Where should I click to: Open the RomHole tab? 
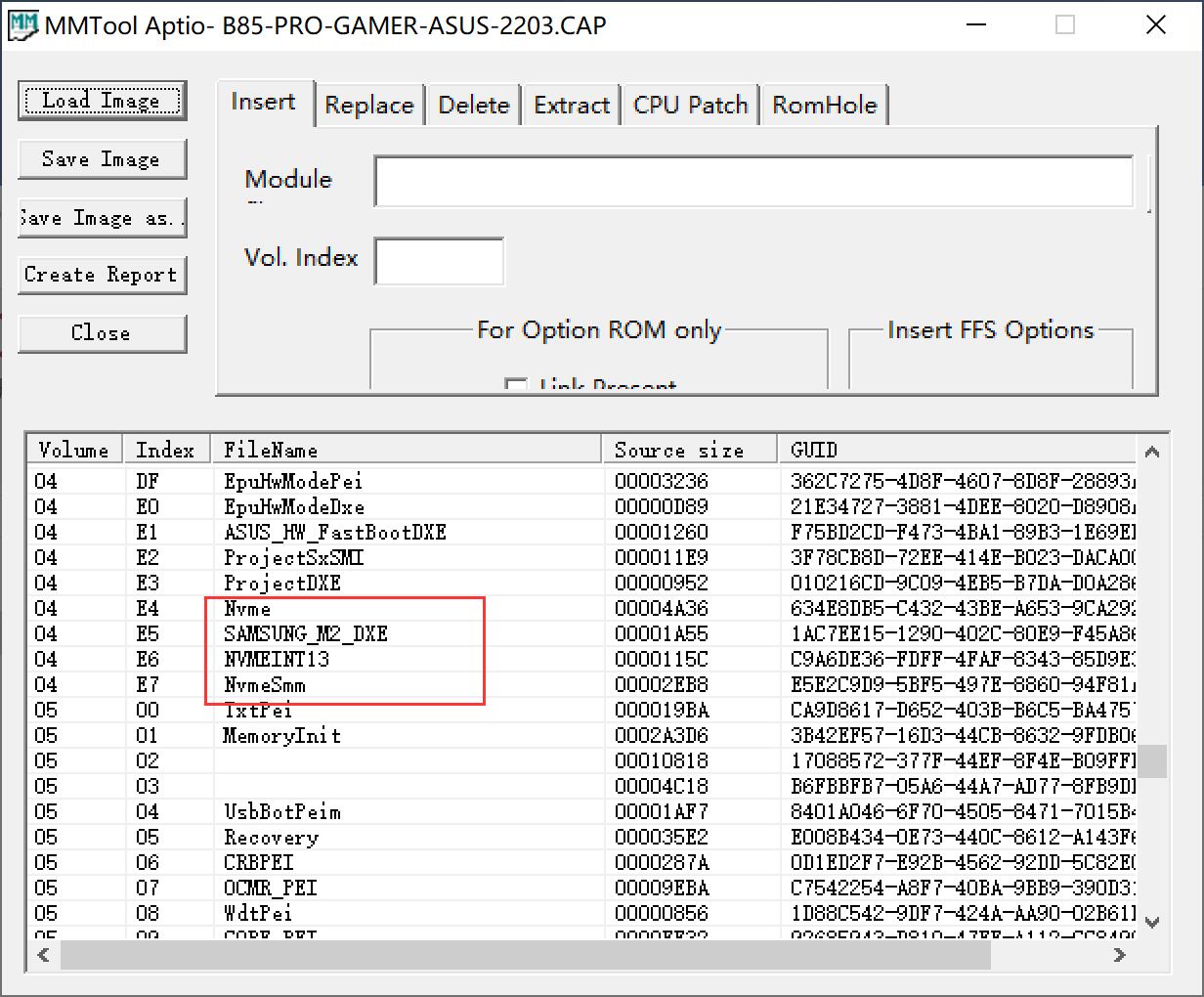(x=824, y=106)
